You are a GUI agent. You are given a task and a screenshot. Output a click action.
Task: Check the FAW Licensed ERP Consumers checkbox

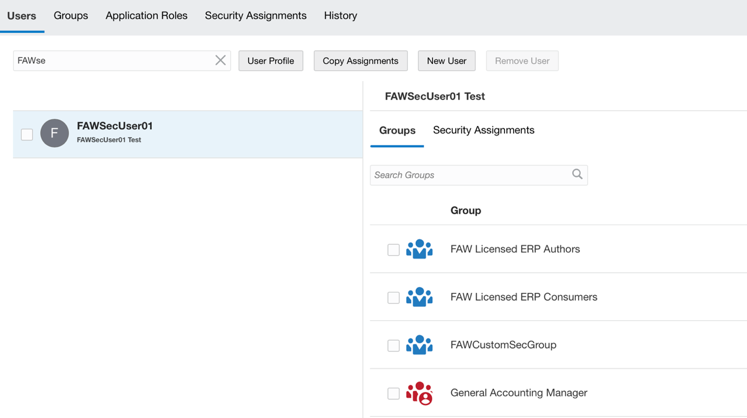coord(393,298)
